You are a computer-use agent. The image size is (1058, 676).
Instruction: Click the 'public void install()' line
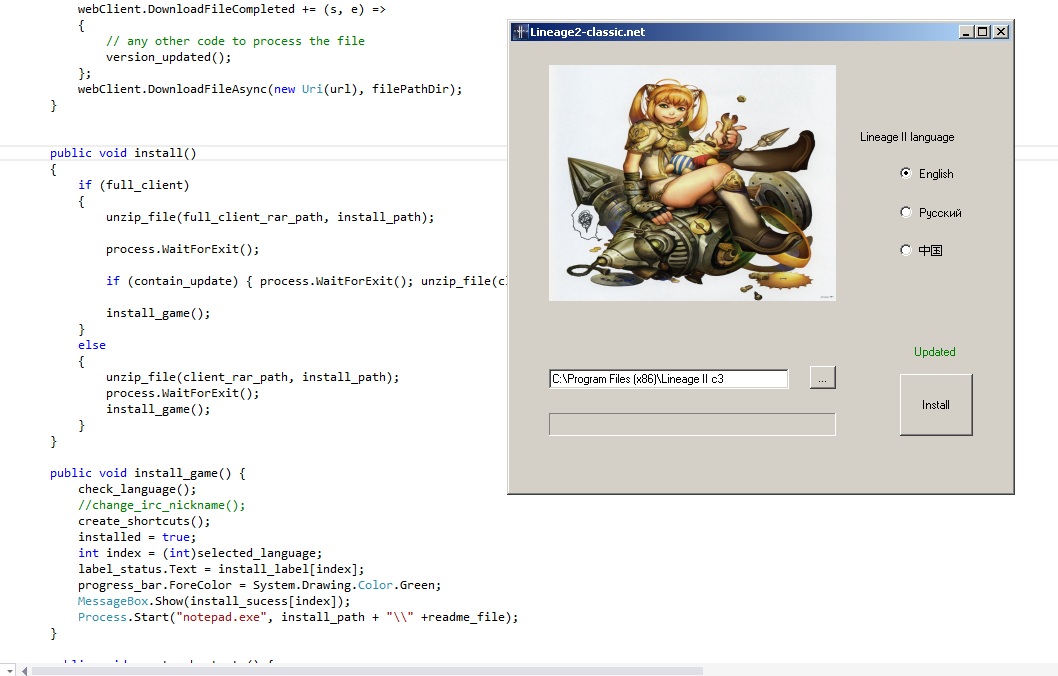click(x=123, y=153)
